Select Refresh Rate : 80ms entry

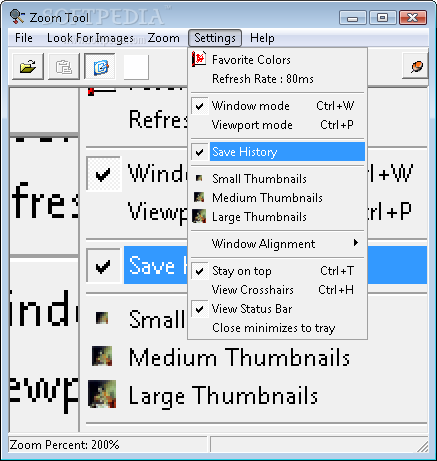tap(278, 79)
